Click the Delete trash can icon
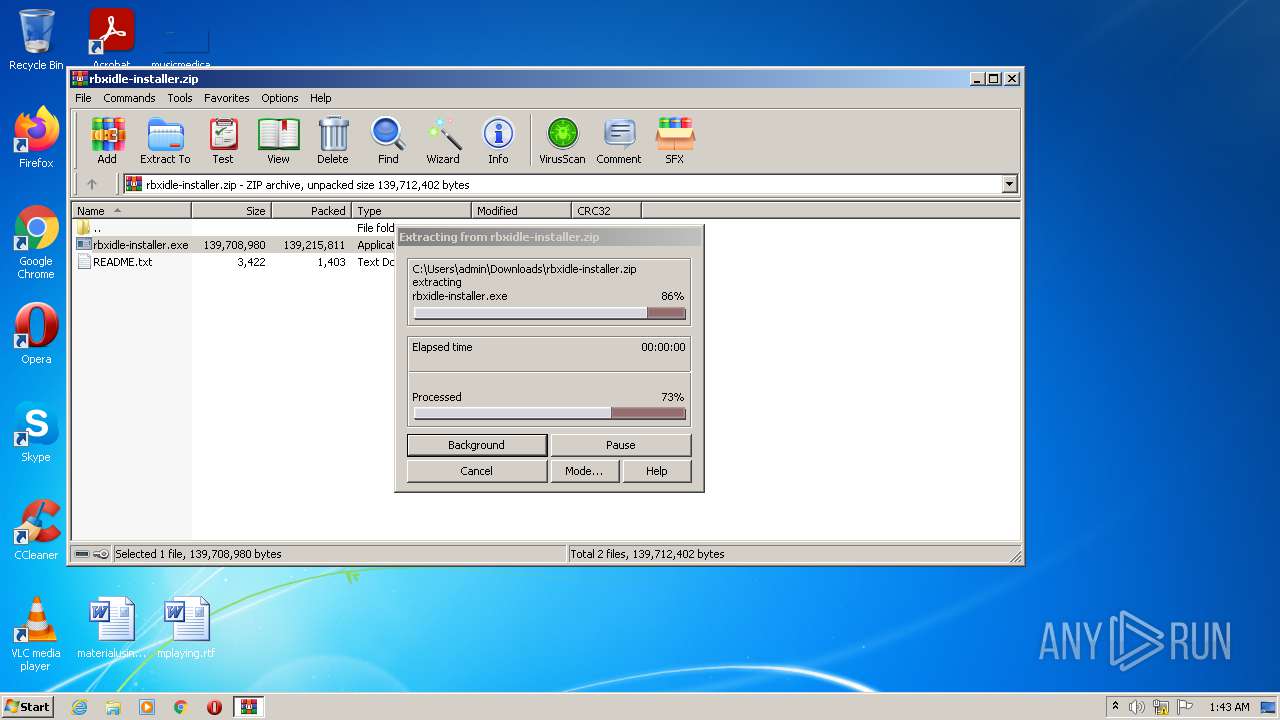The width and height of the screenshot is (1280, 720). tap(333, 140)
